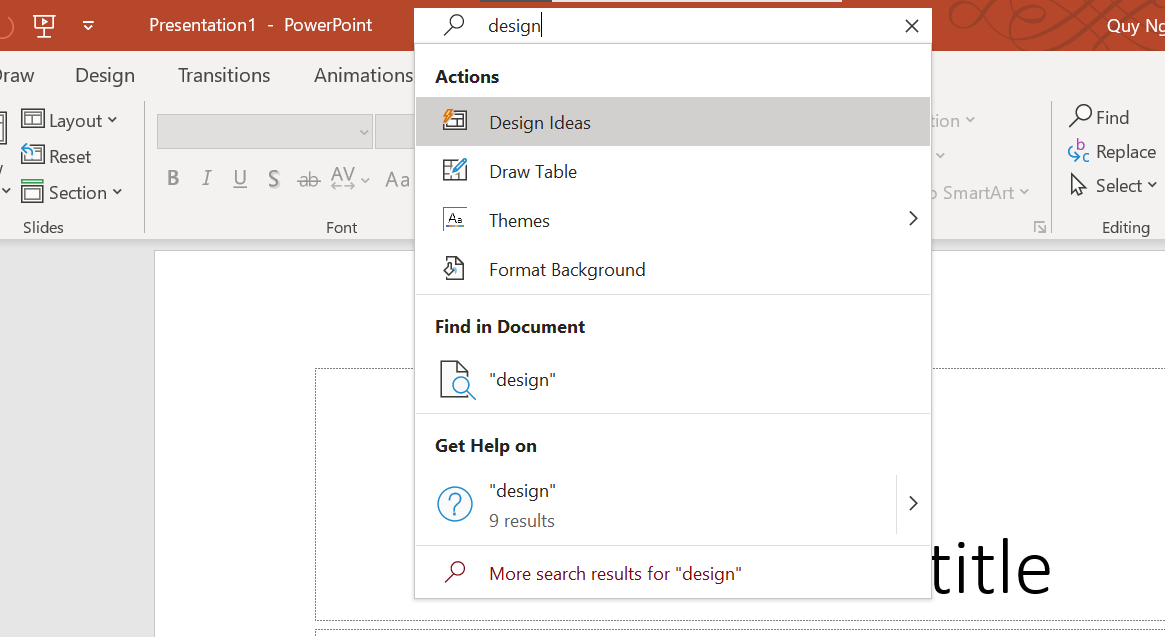Switch to the Design ribbon tab
This screenshot has width=1165, height=637.
click(105, 75)
